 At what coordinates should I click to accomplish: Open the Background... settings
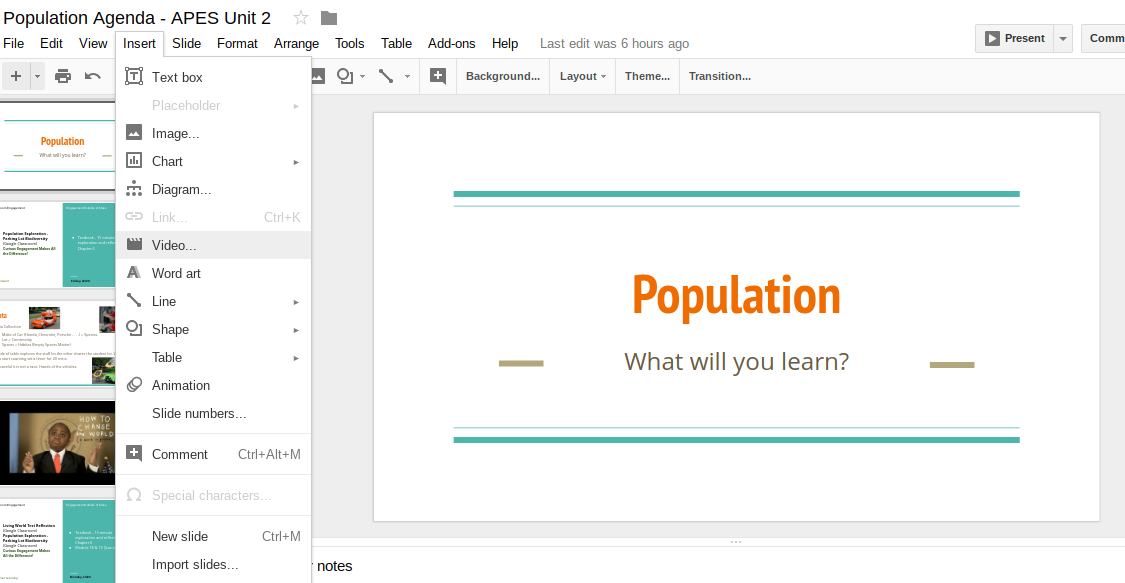click(x=503, y=76)
